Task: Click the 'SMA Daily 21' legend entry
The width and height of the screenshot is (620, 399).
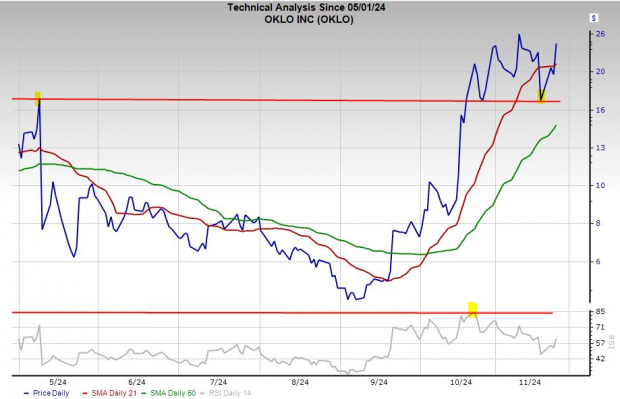Action: [x=110, y=393]
